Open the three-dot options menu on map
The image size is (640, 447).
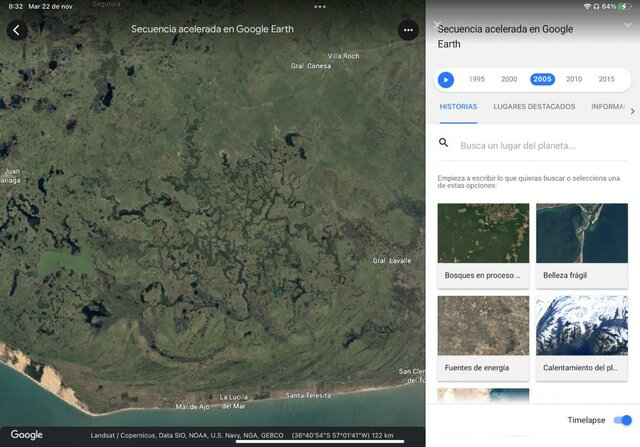(x=408, y=30)
